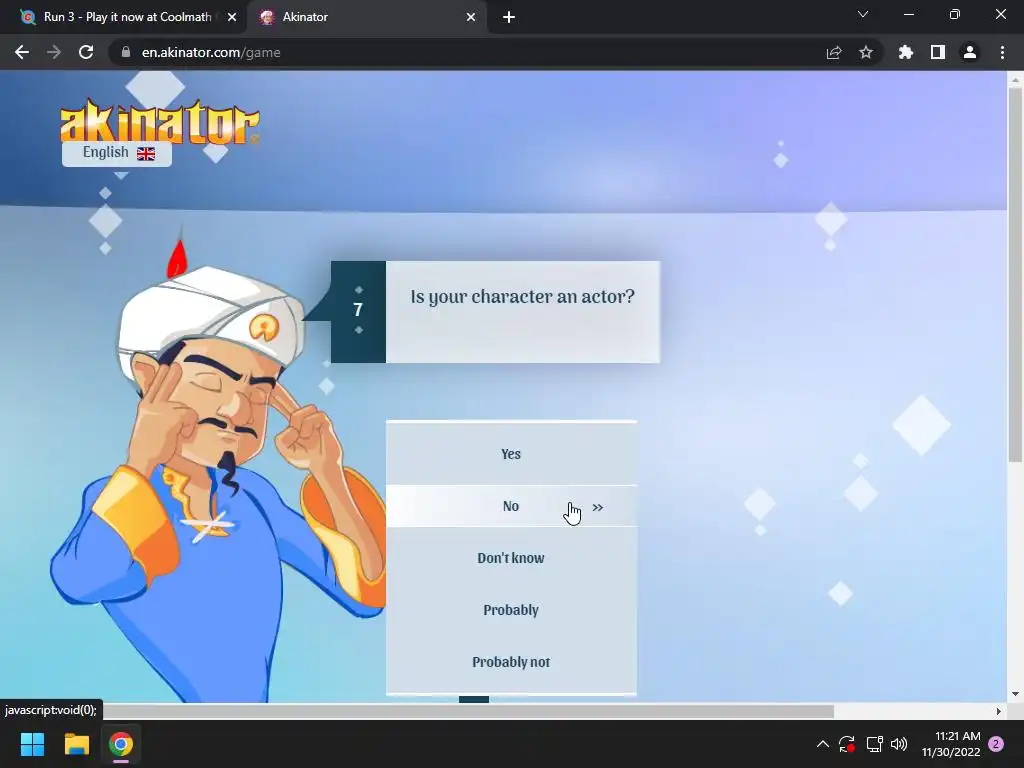
Task: Click the question text "Is your character an actor?"
Action: (x=522, y=296)
